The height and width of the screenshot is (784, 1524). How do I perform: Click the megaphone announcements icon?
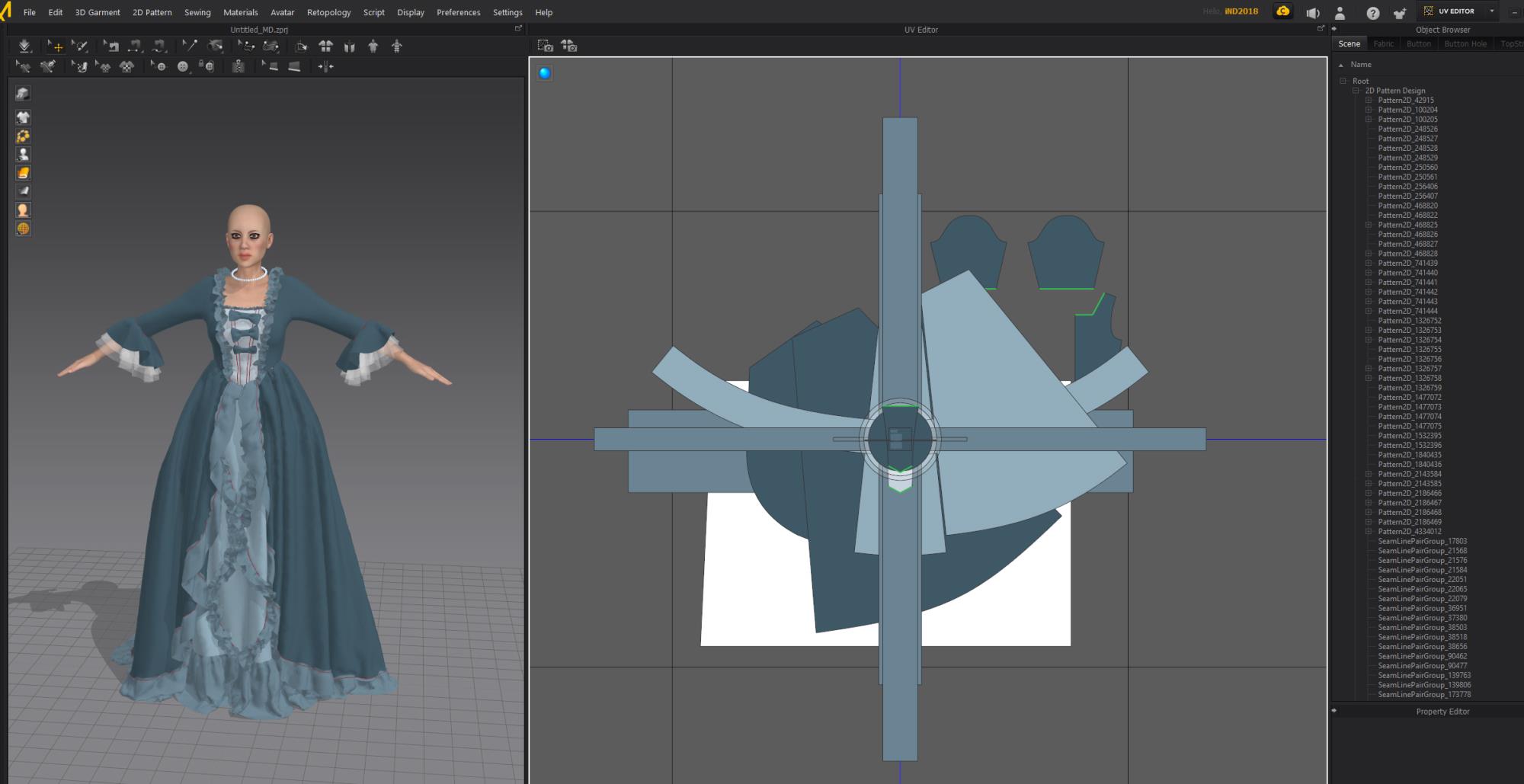[1313, 13]
